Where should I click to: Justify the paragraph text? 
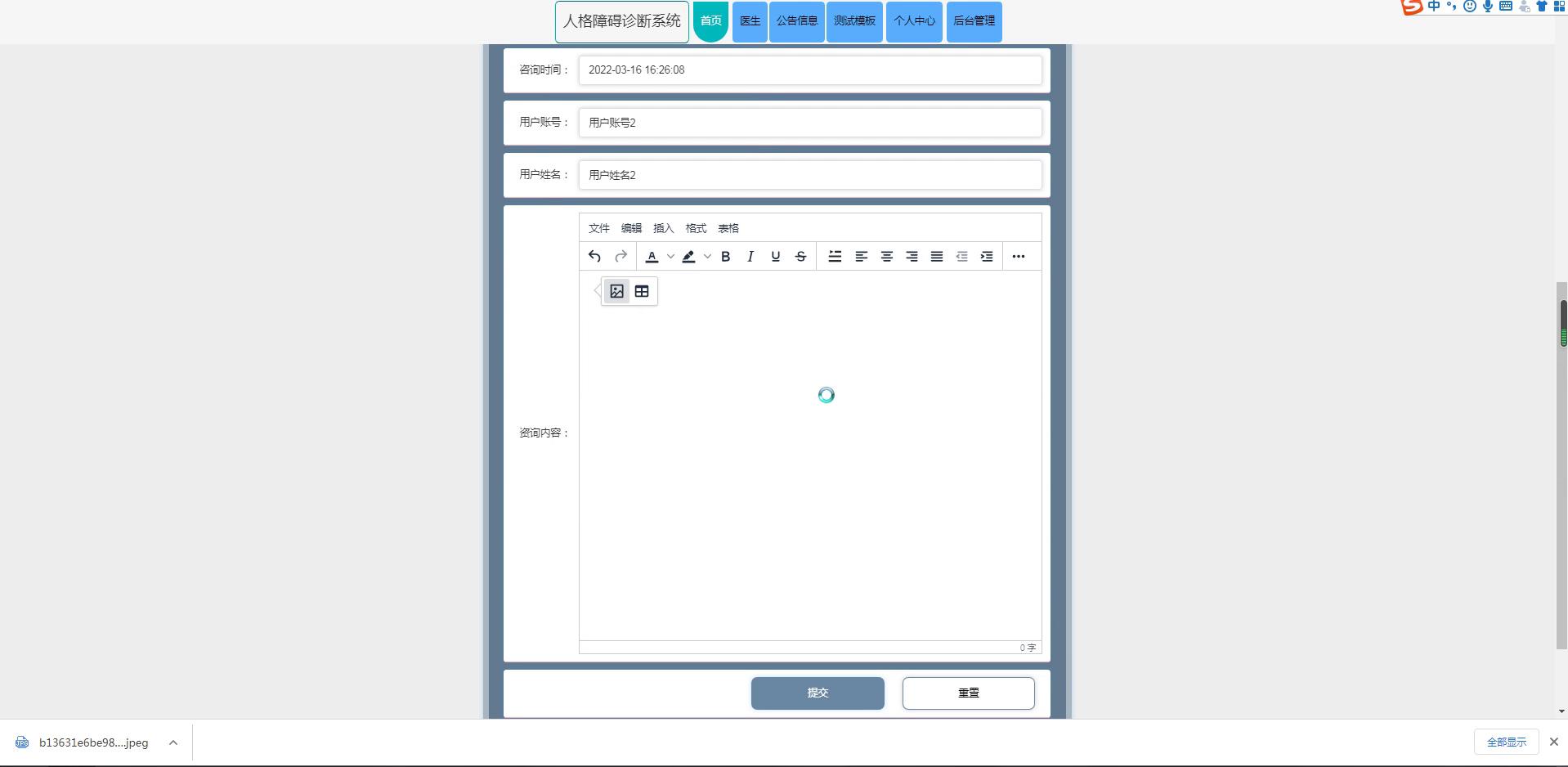(x=937, y=257)
